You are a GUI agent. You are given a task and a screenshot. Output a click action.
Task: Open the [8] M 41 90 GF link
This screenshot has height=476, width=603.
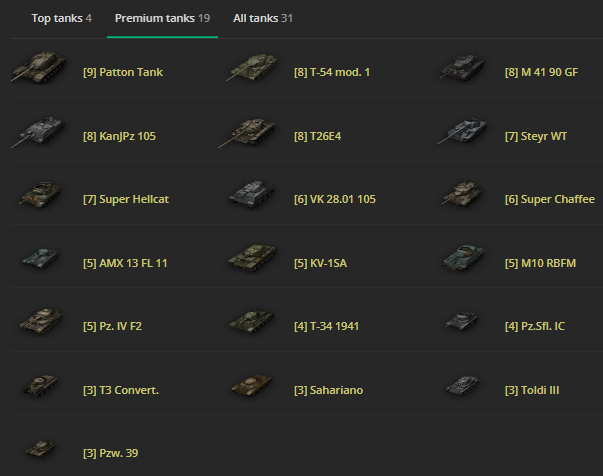pos(541,72)
